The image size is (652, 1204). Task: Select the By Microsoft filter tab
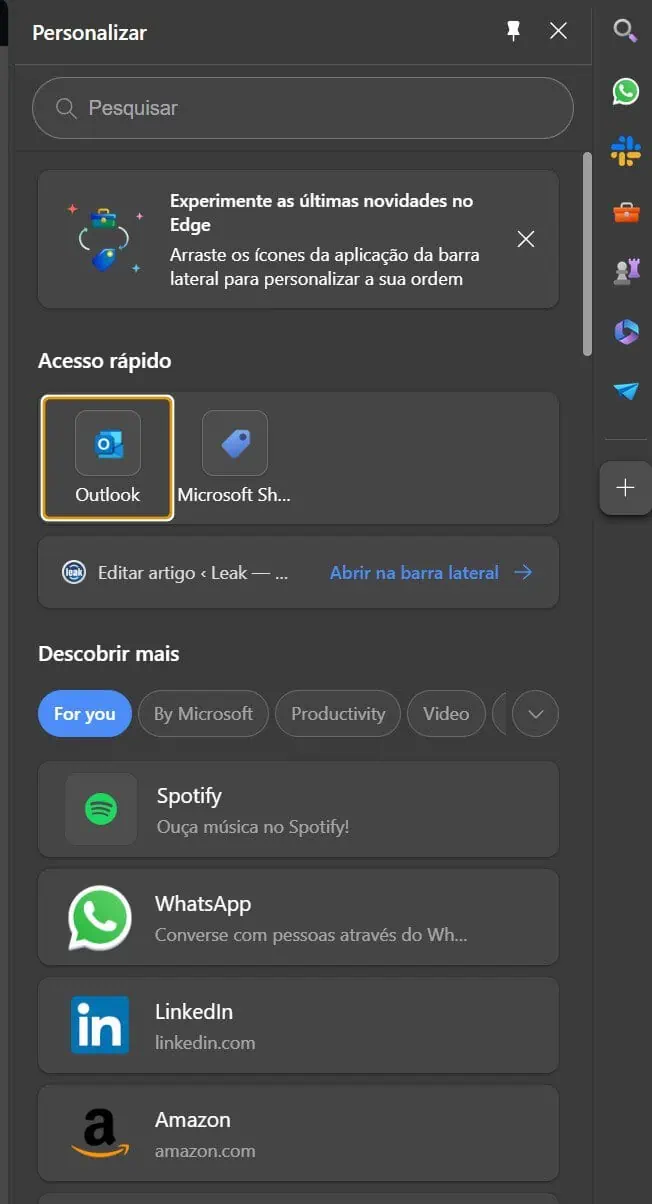point(203,714)
